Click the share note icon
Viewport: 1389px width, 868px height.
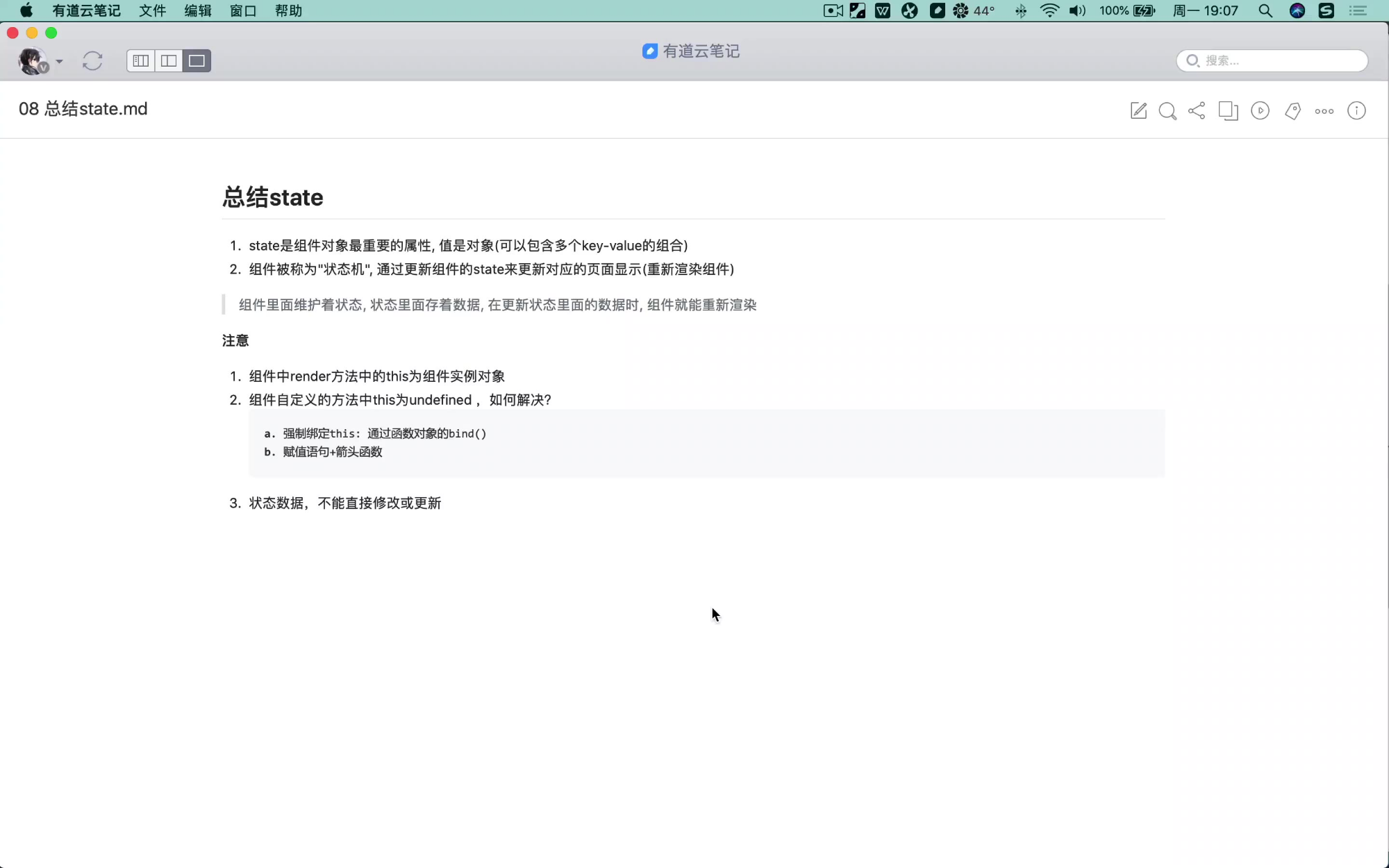coord(1197,111)
